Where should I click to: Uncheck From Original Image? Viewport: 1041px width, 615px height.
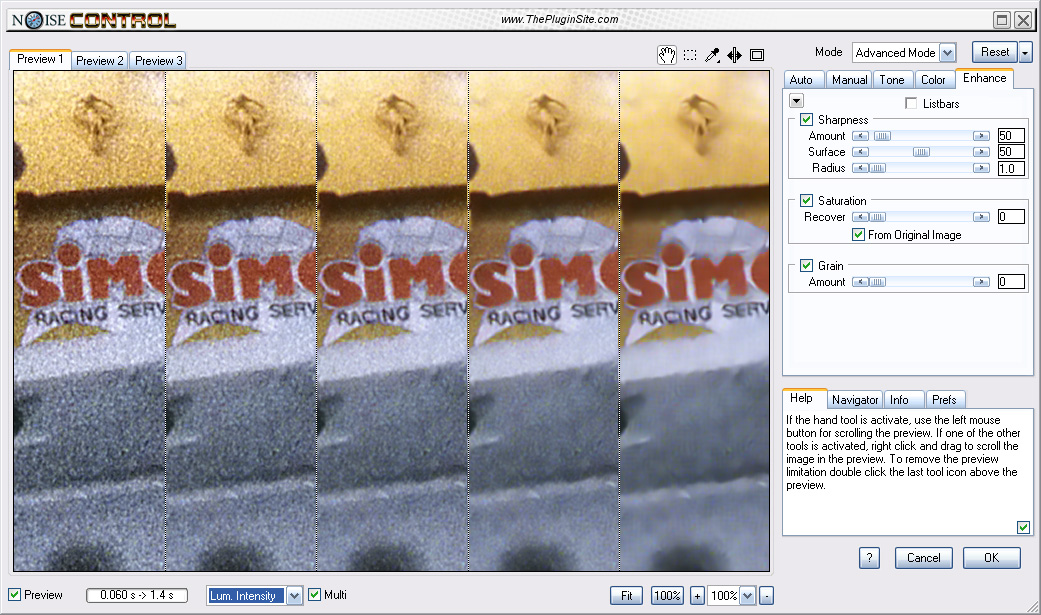click(x=858, y=234)
